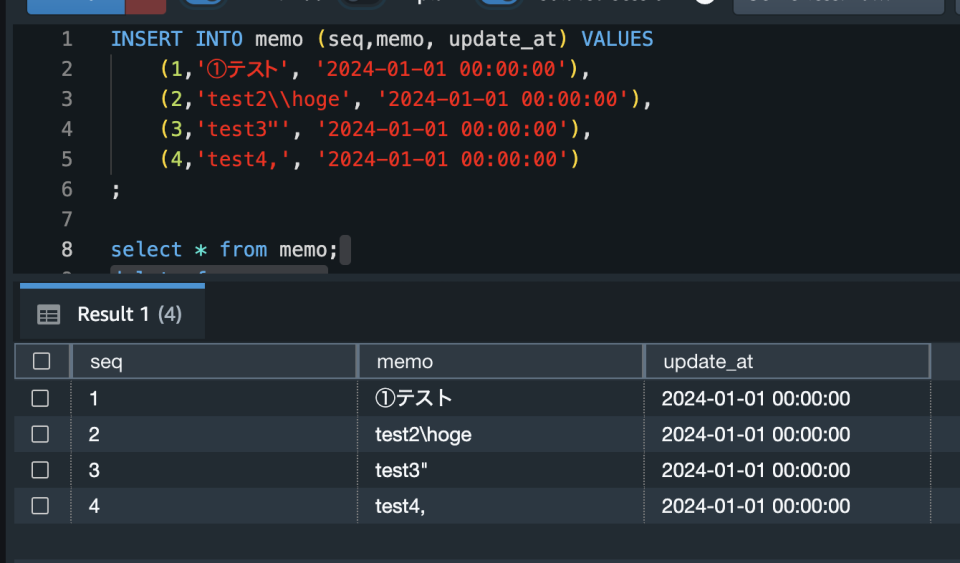This screenshot has width=960, height=563.
Task: Click the seq value 4 cell
Action: coord(95,506)
